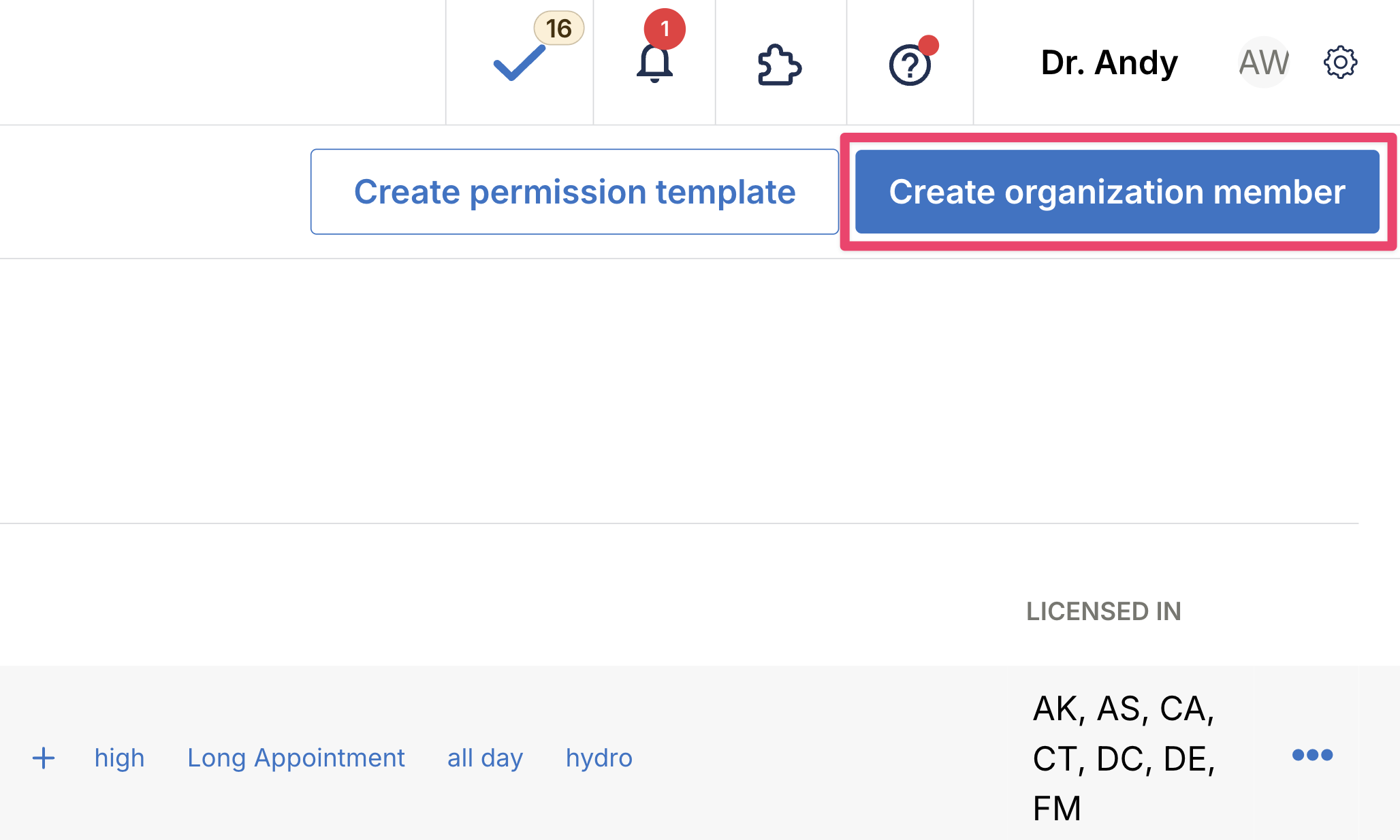This screenshot has height=840, width=1400.
Task: Open the puzzle piece integrations icon
Action: (780, 65)
